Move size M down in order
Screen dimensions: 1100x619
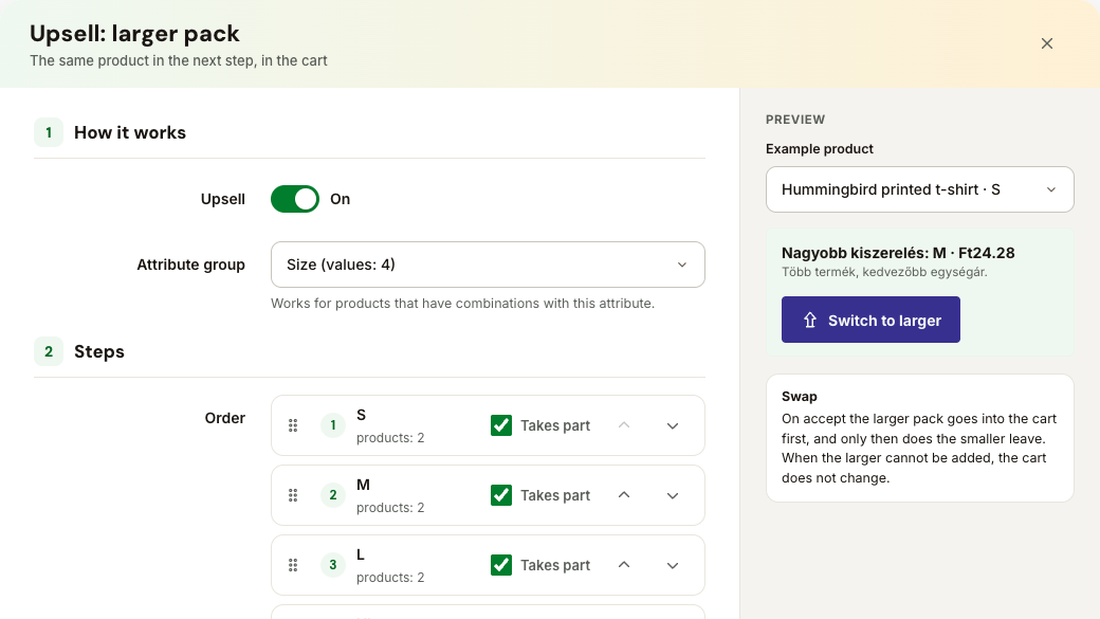[x=672, y=495]
